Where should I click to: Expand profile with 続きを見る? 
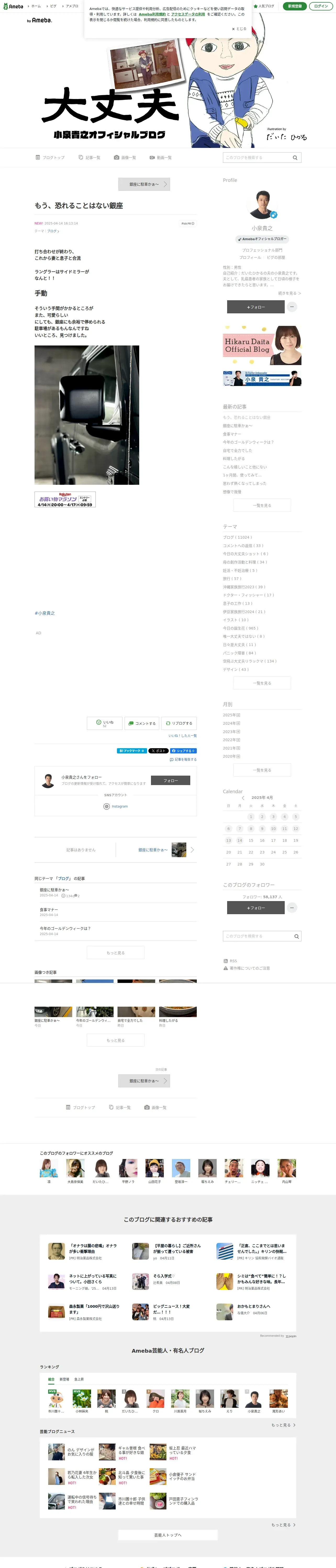coord(290,293)
